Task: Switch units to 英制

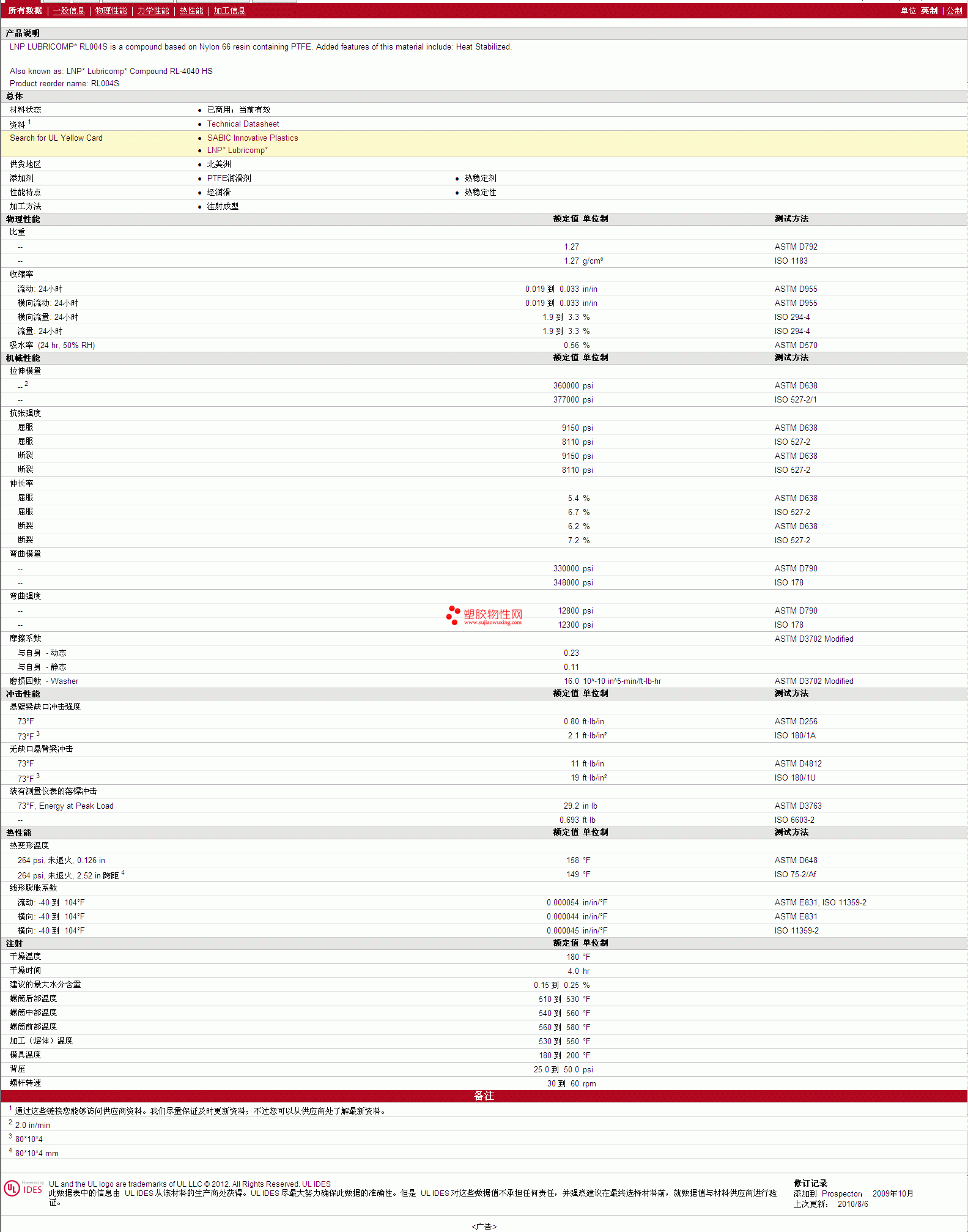Action: point(929,10)
